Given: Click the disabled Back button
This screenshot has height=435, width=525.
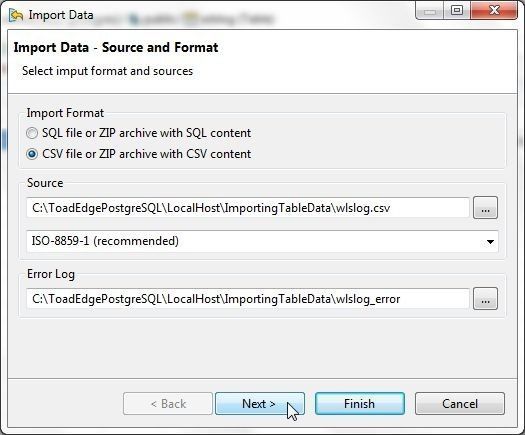Looking at the screenshot, I should coord(168,404).
